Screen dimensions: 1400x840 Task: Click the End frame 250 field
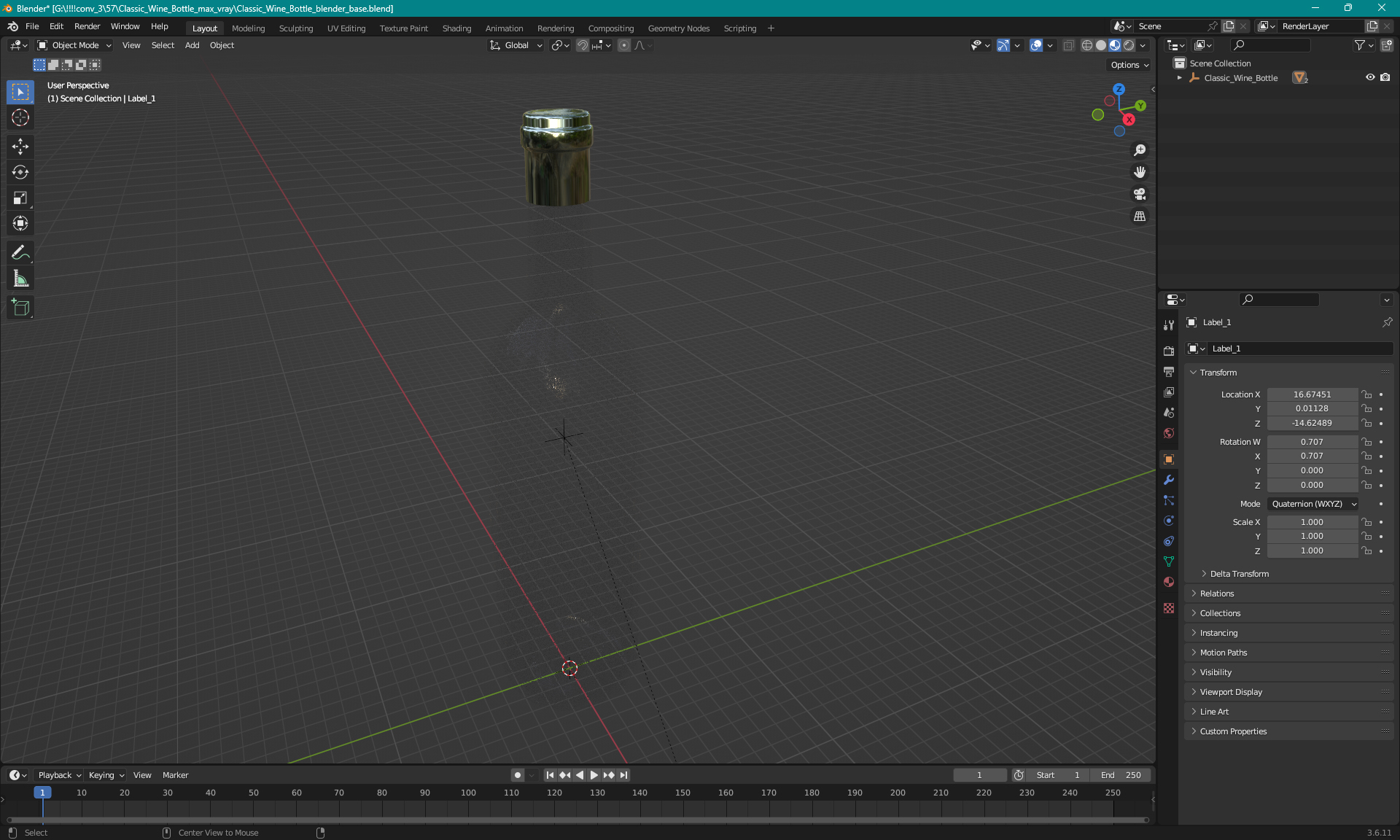pos(1121,775)
